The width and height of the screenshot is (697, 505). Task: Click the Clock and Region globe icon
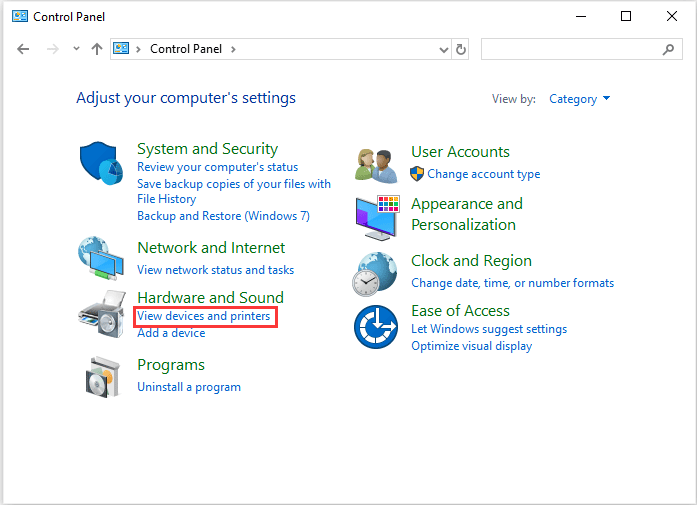pyautogui.click(x=375, y=274)
